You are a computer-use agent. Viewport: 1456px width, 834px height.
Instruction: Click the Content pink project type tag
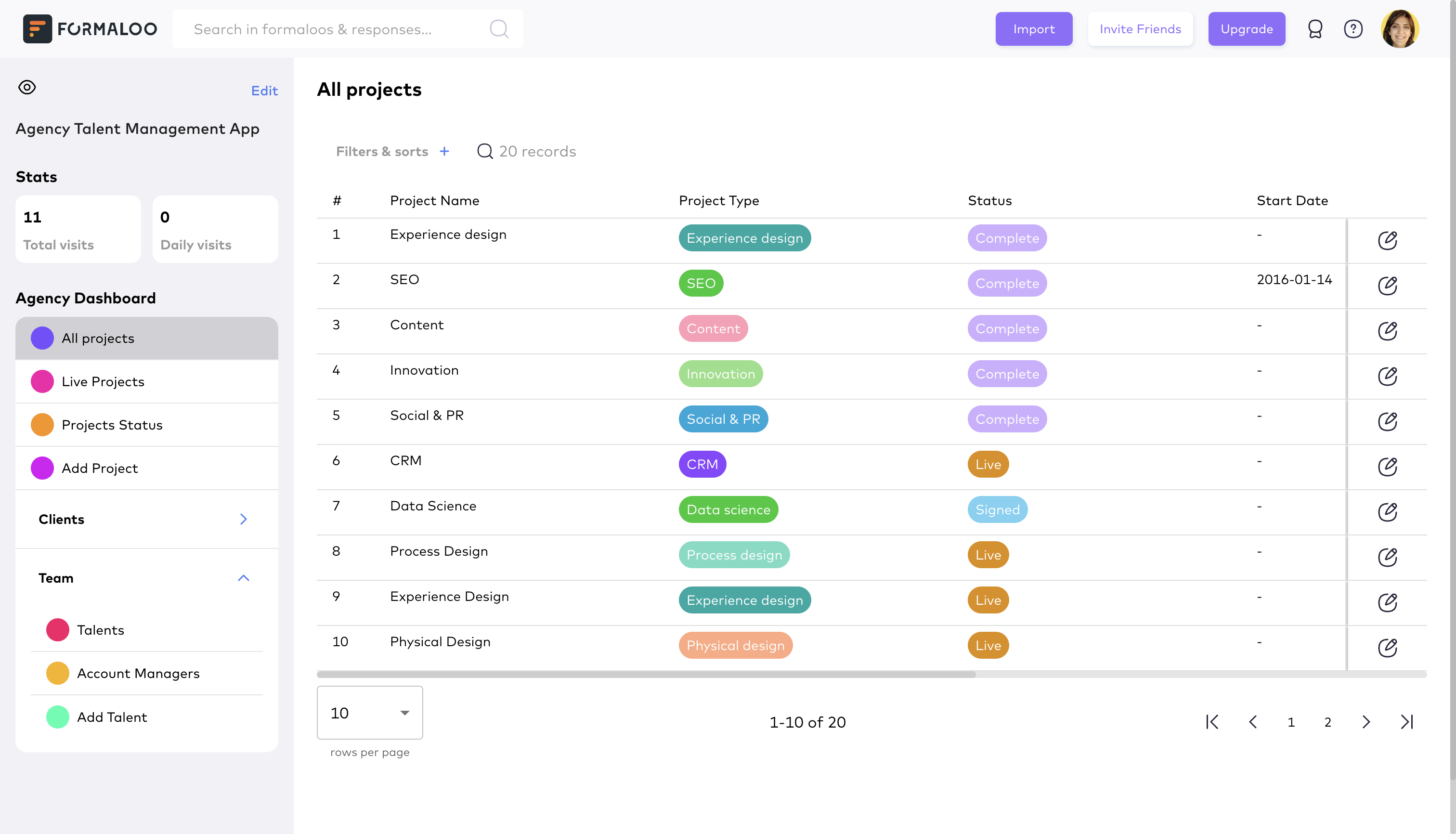coord(713,328)
